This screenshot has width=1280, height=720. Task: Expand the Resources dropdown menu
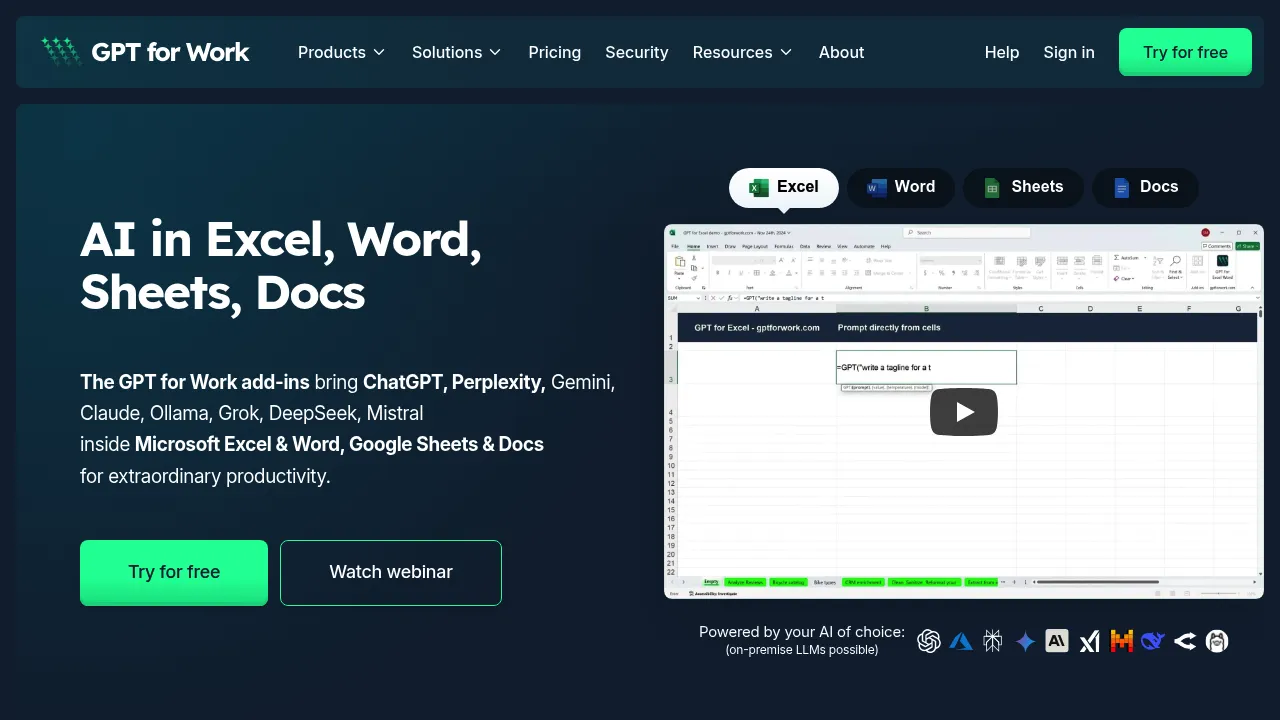[x=742, y=52]
